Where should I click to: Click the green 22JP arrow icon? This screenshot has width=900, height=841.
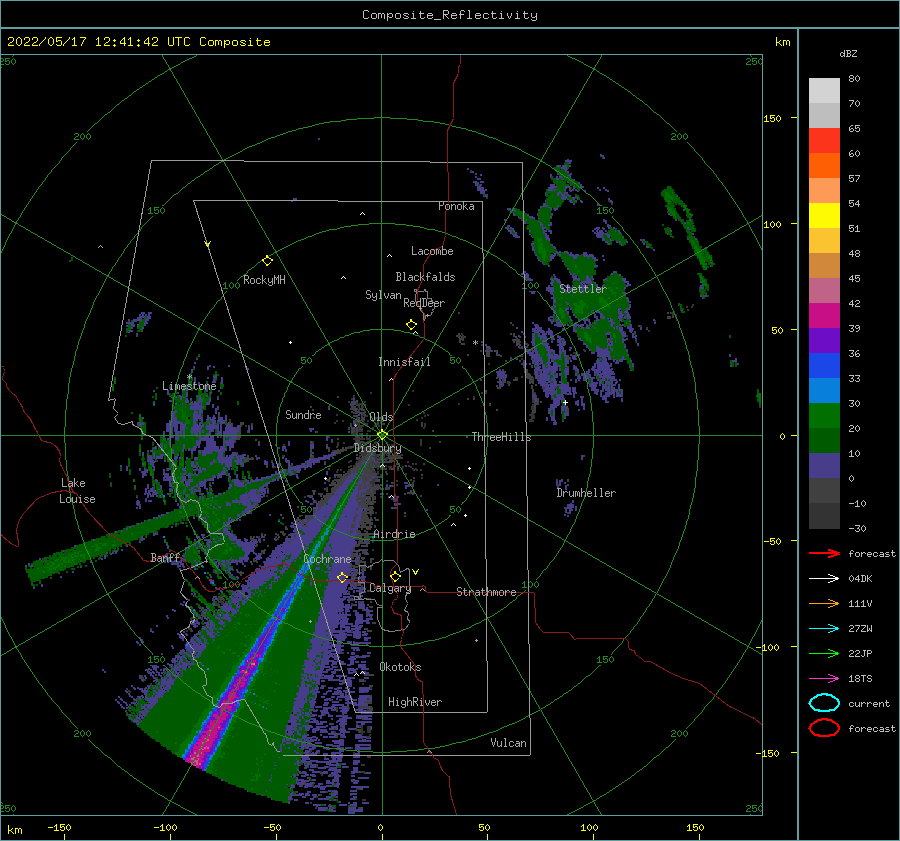(x=824, y=653)
